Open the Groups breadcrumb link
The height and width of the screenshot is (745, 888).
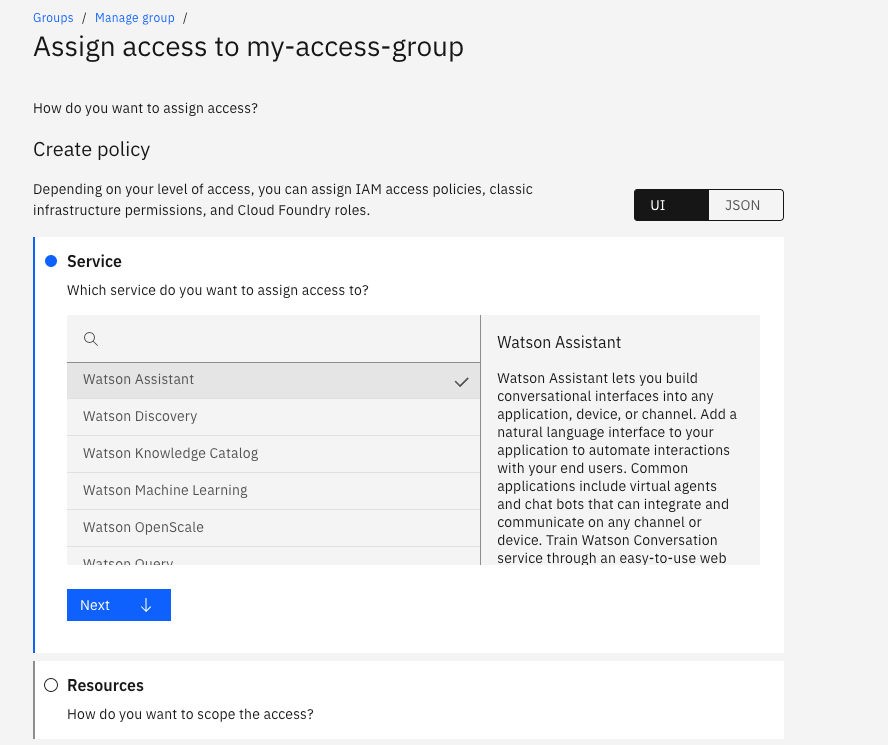coord(53,17)
